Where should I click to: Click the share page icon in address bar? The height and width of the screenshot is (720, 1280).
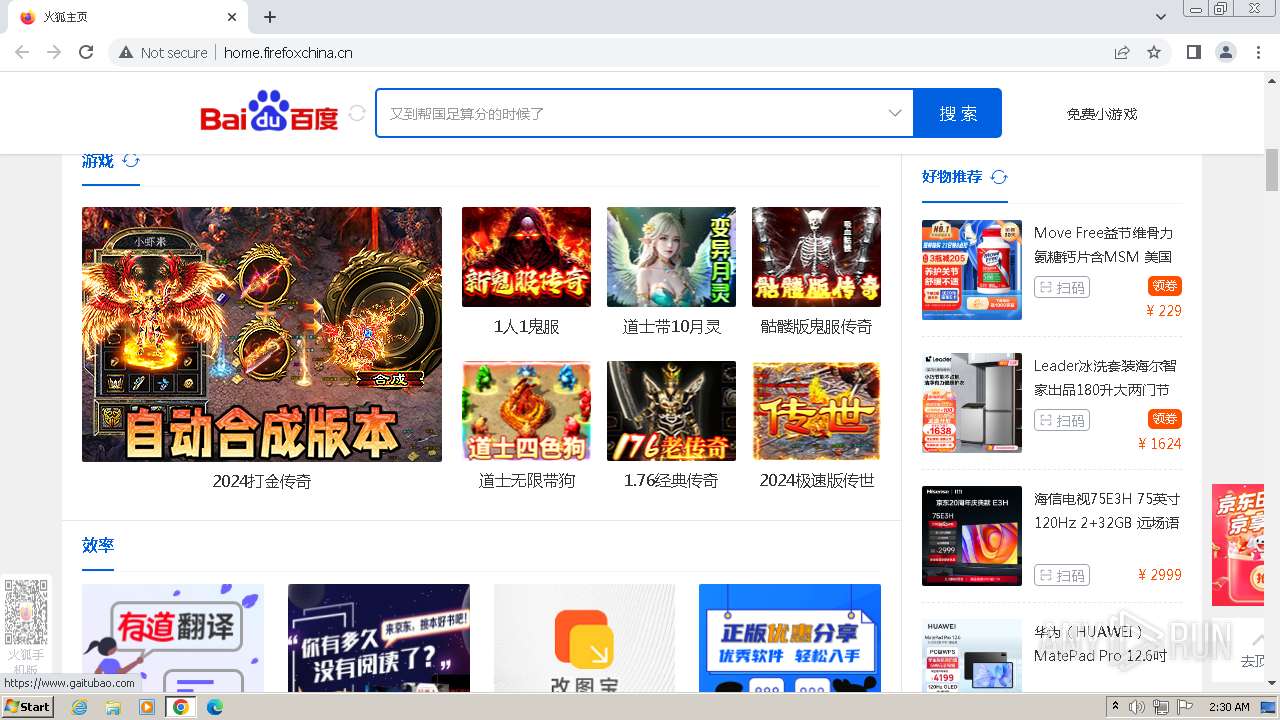pos(1122,52)
